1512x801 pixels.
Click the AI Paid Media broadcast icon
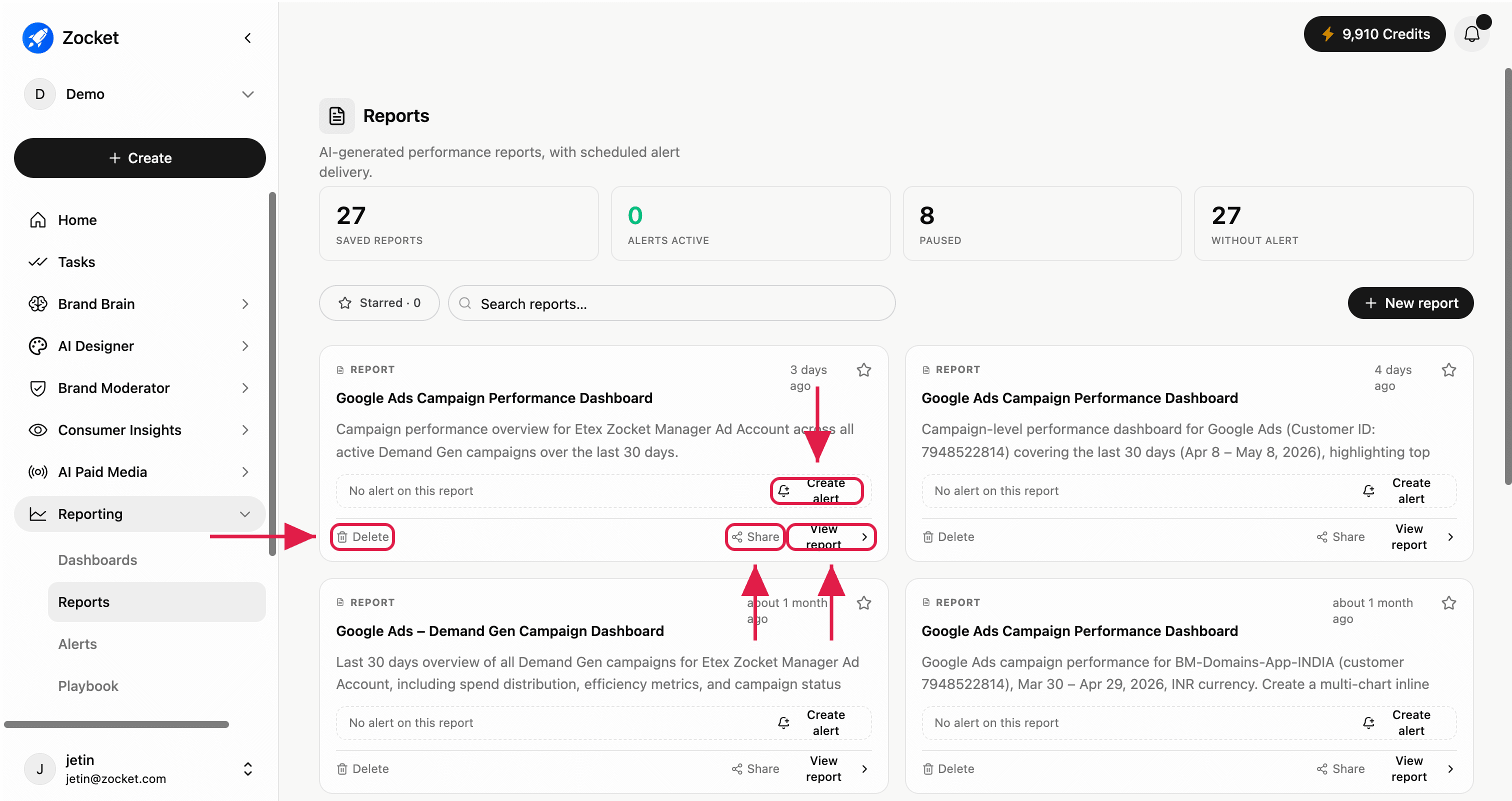(38, 472)
